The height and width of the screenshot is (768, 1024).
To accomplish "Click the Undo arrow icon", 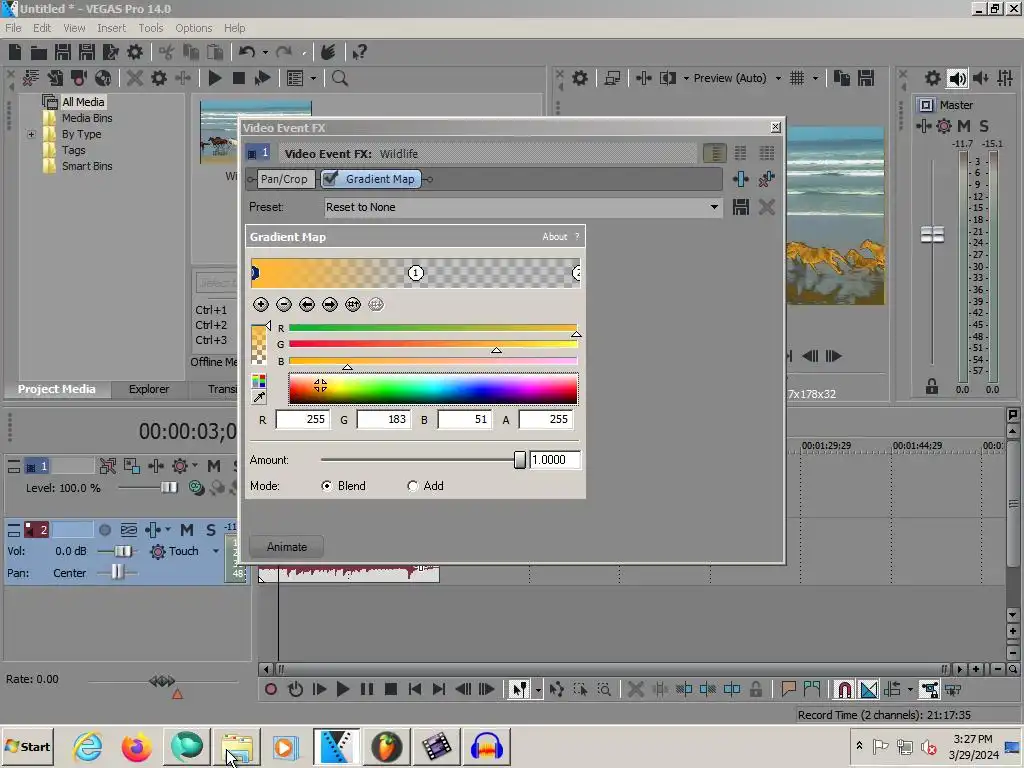I will coord(246,52).
